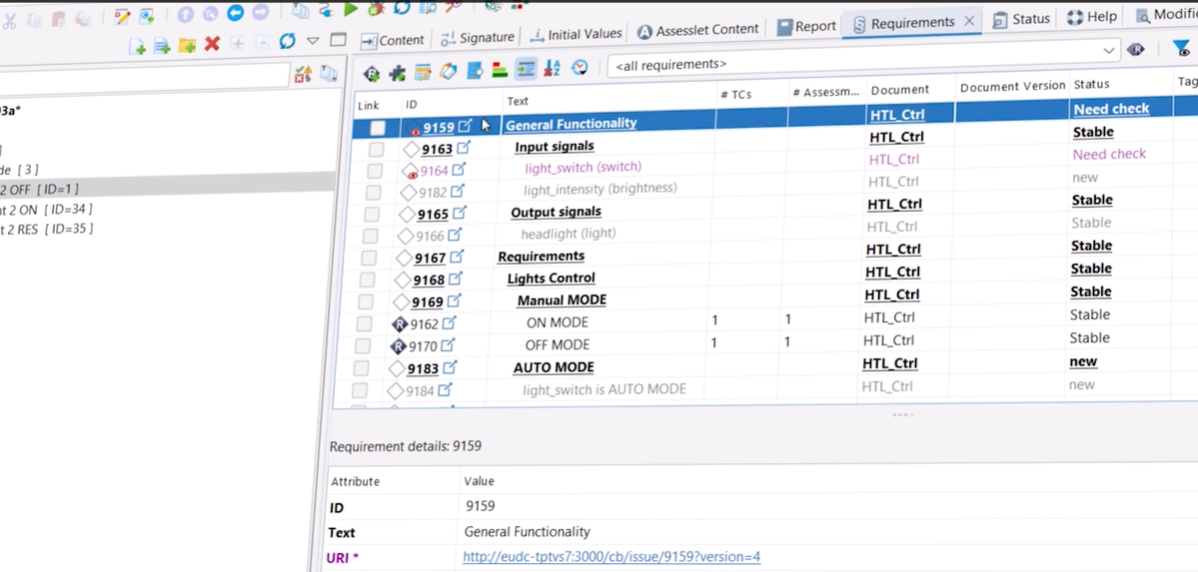
Task: Switch to the Assesslet Content tab
Action: point(698,30)
